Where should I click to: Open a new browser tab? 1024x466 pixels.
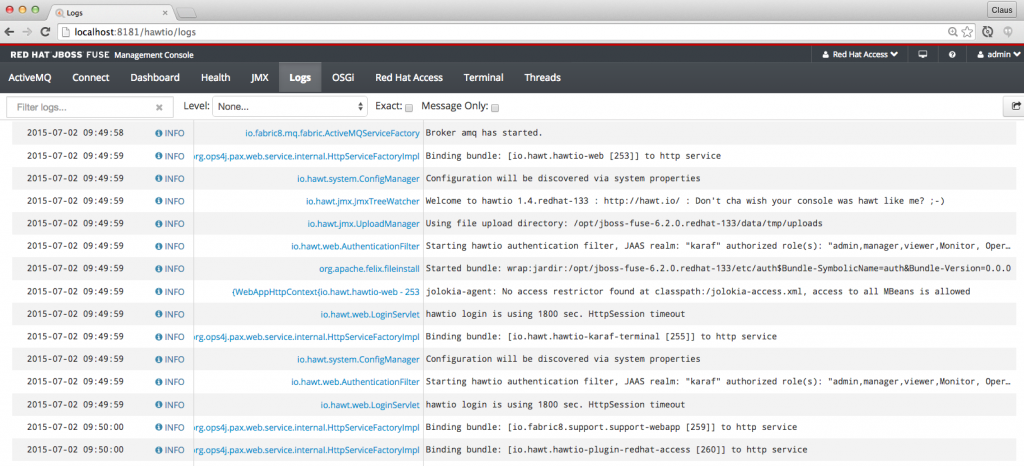(186, 13)
